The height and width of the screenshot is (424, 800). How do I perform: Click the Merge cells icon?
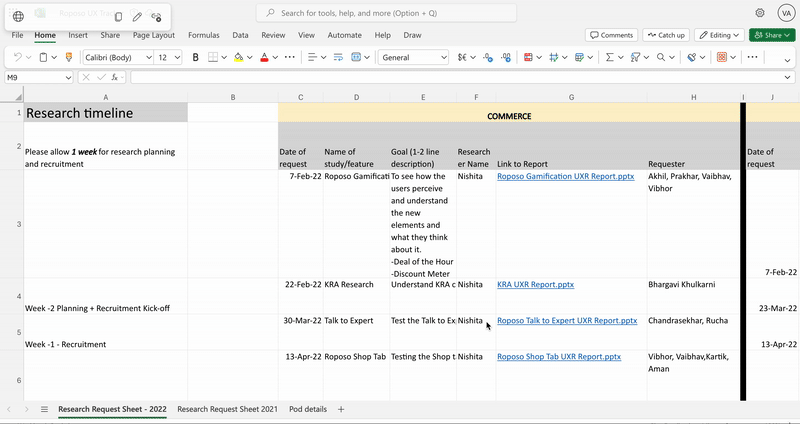tap(356, 58)
